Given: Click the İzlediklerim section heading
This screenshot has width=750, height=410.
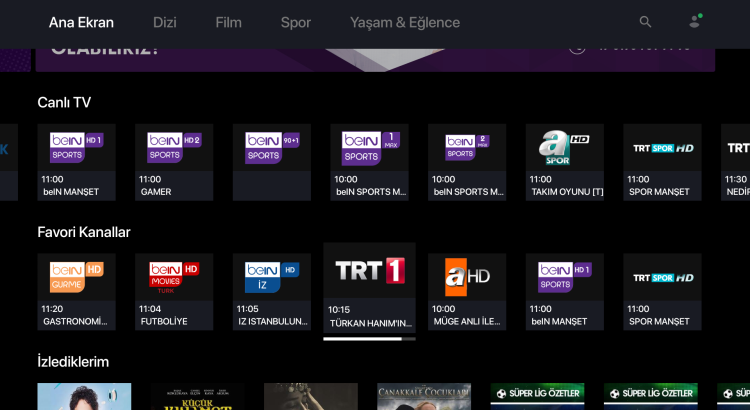Looking at the screenshot, I should [x=73, y=362].
